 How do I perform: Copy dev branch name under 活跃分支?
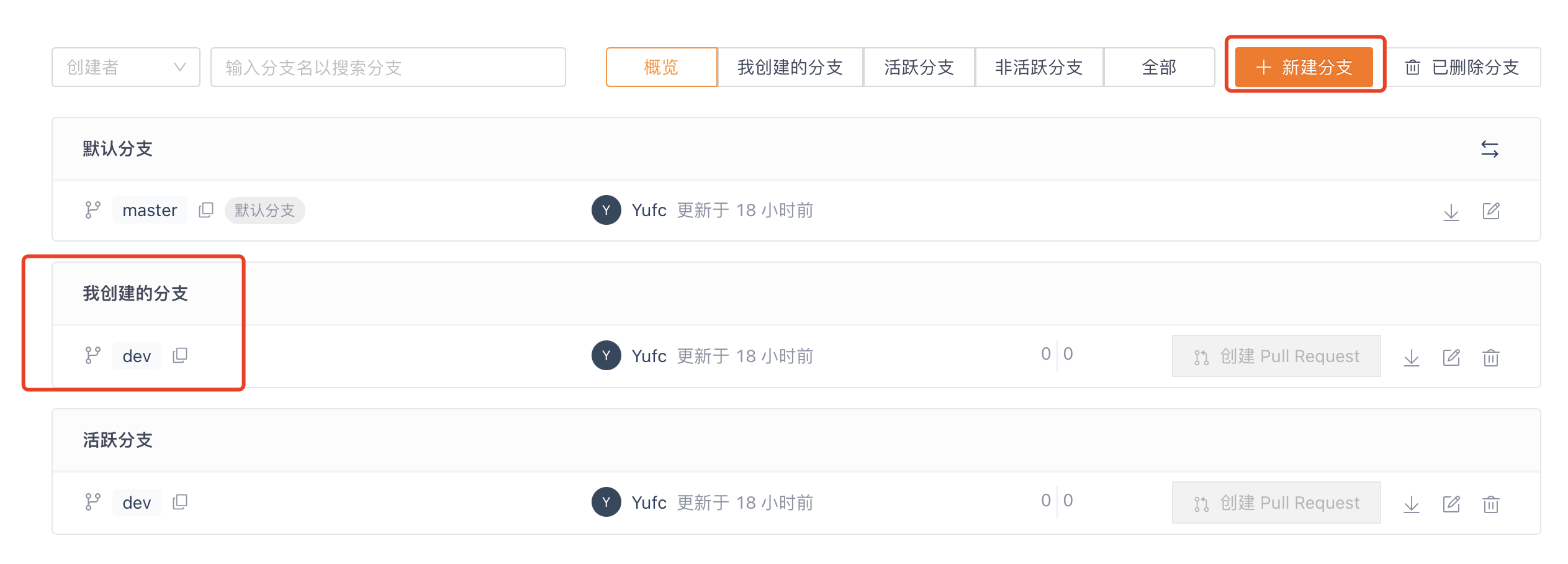[x=180, y=502]
